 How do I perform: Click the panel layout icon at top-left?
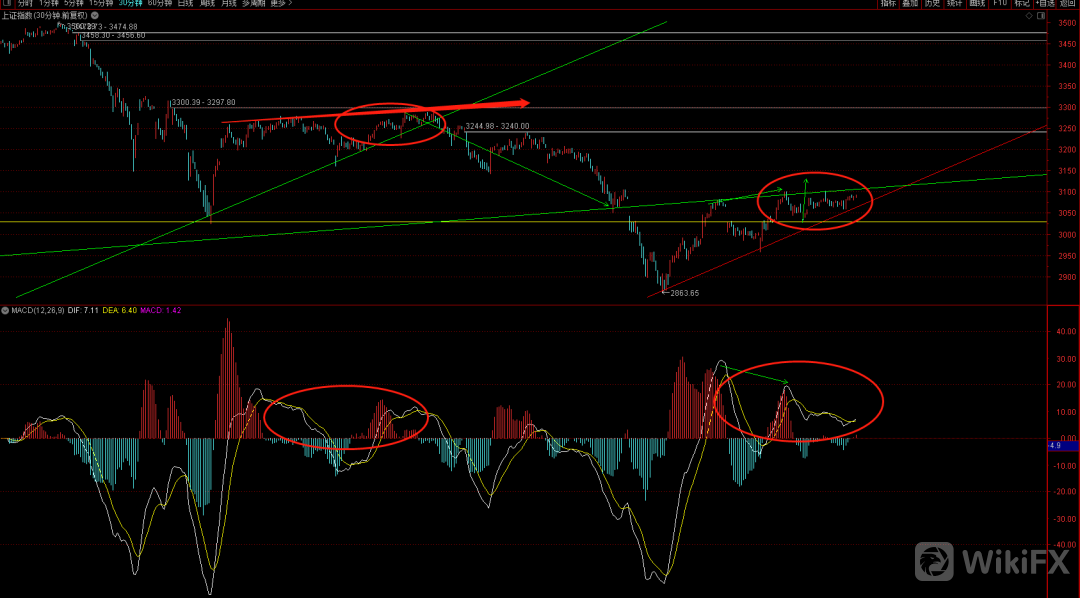click(6, 4)
